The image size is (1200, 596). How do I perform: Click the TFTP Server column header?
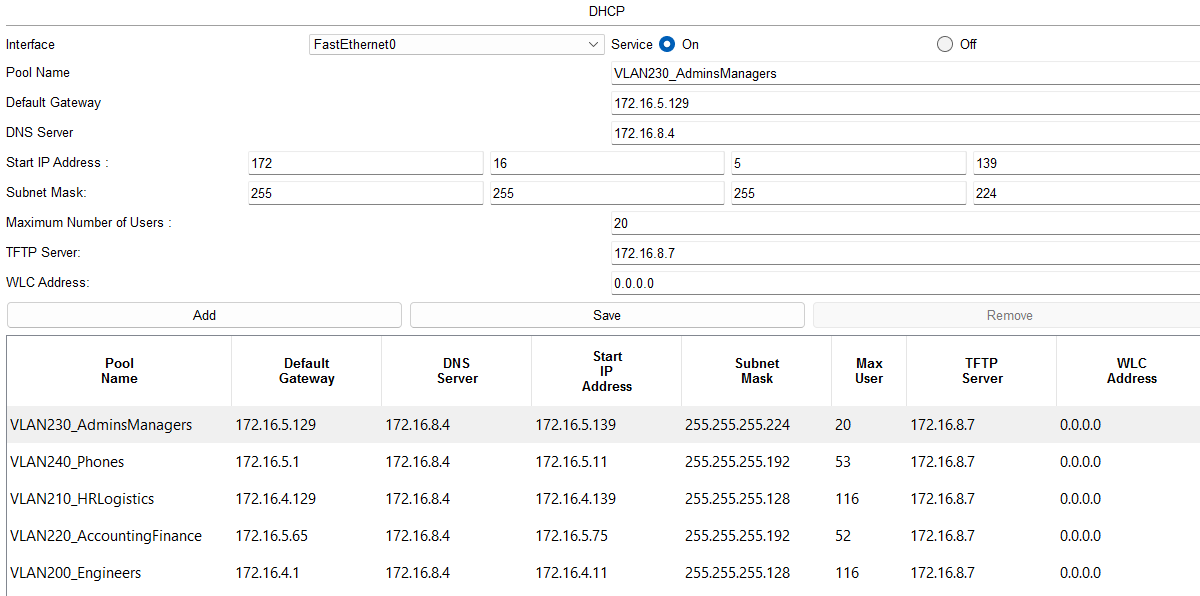click(x=982, y=371)
